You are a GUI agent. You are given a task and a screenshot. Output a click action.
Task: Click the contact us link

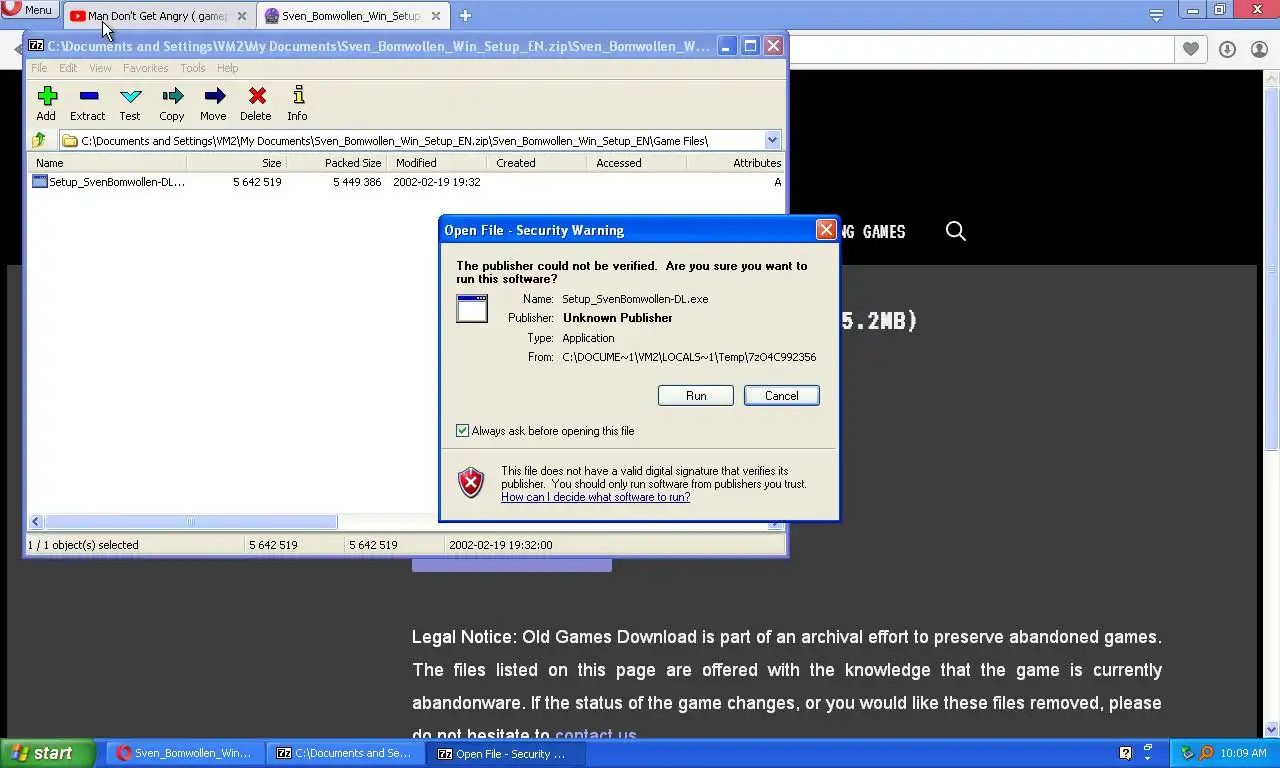[595, 736]
